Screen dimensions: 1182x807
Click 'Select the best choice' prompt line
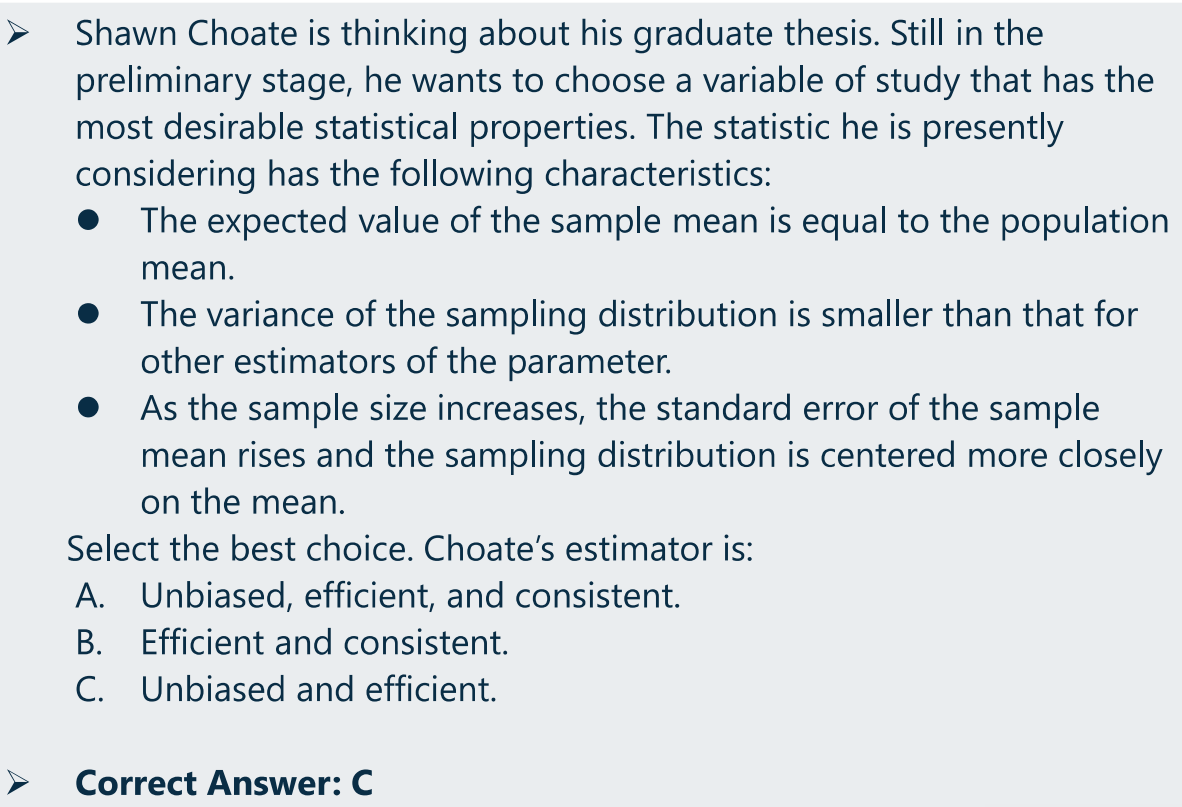(x=410, y=549)
